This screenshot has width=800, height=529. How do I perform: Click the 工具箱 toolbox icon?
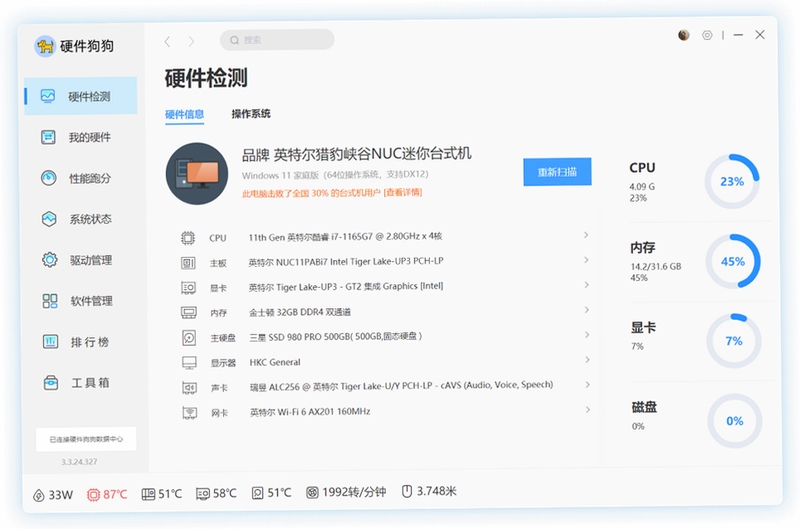pyautogui.click(x=51, y=382)
